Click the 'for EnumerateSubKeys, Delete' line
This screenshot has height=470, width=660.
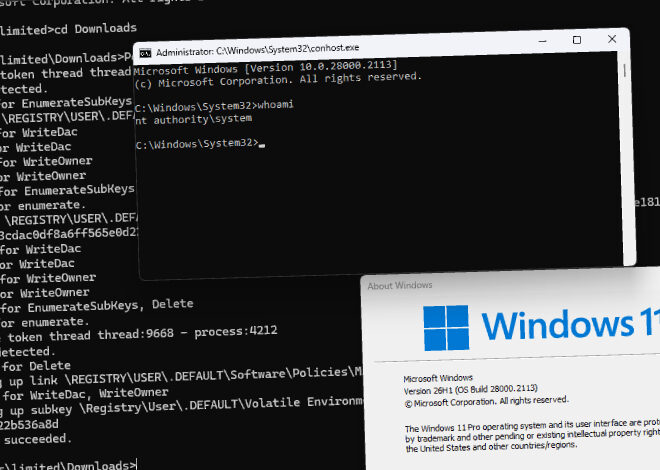(x=97, y=306)
